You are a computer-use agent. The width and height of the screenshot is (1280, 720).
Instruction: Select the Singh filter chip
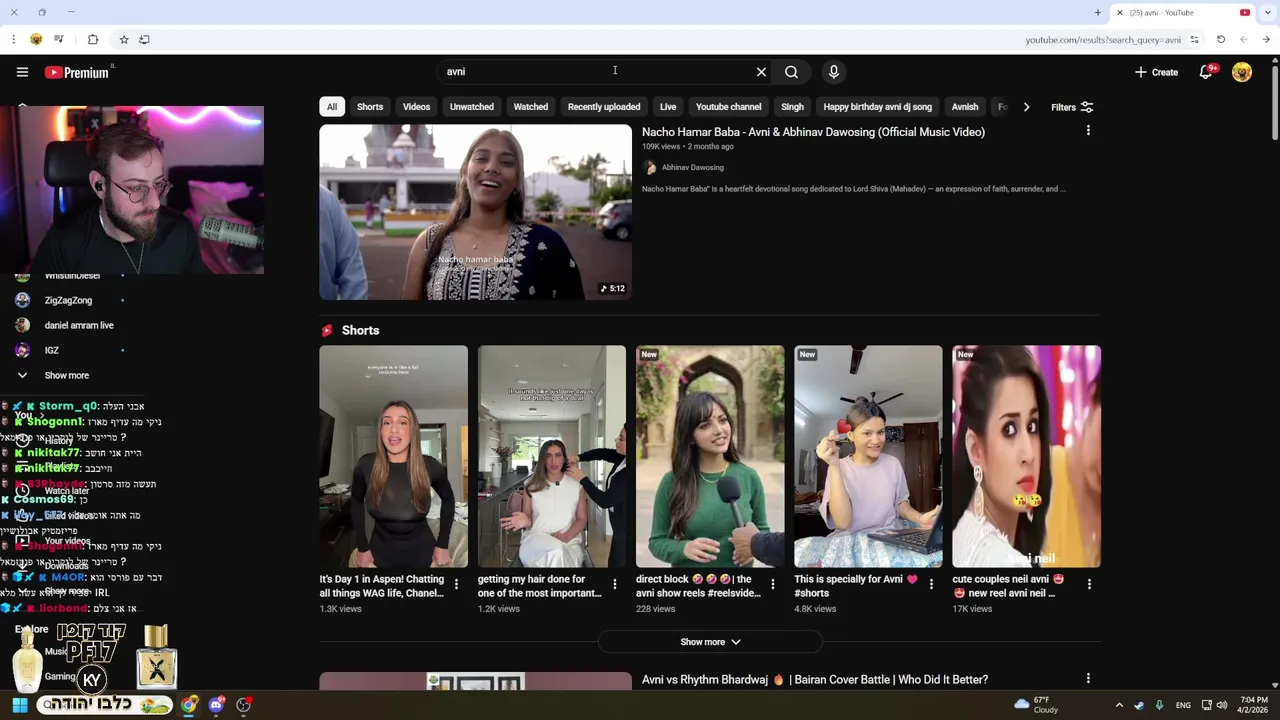[x=792, y=107]
